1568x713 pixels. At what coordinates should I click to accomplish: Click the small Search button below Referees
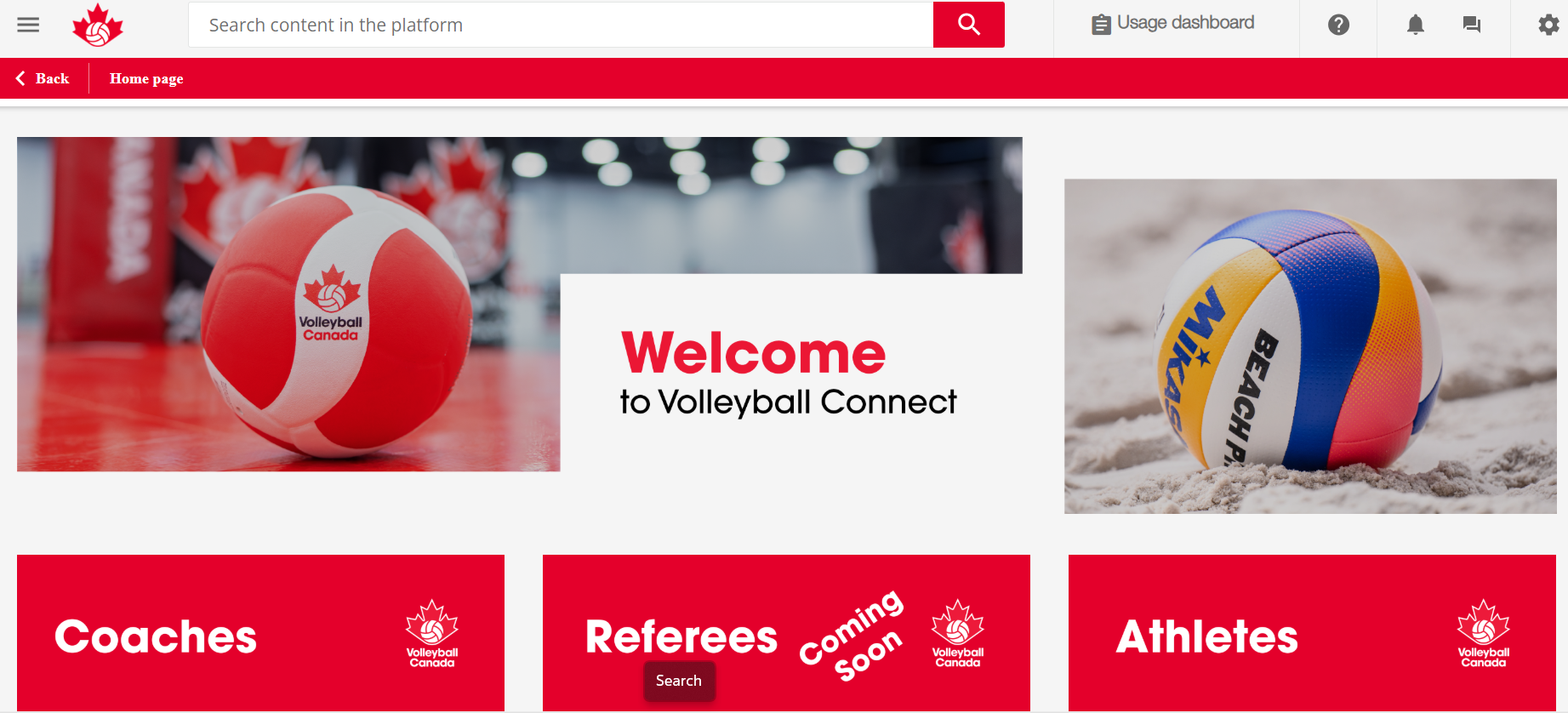coord(679,681)
